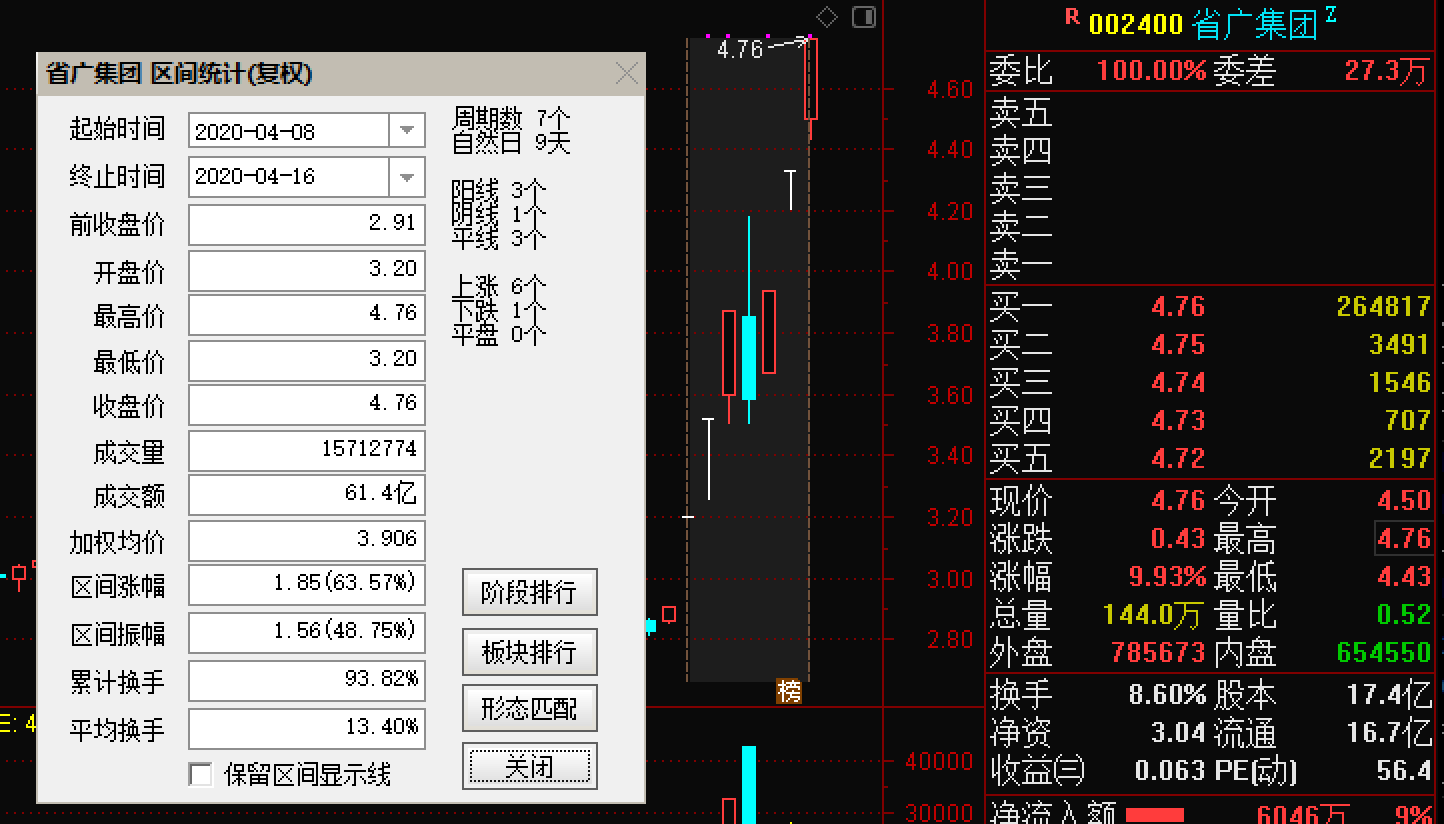
Task: Close the 区间统计 dialog with the X
Action: pyautogui.click(x=626, y=74)
